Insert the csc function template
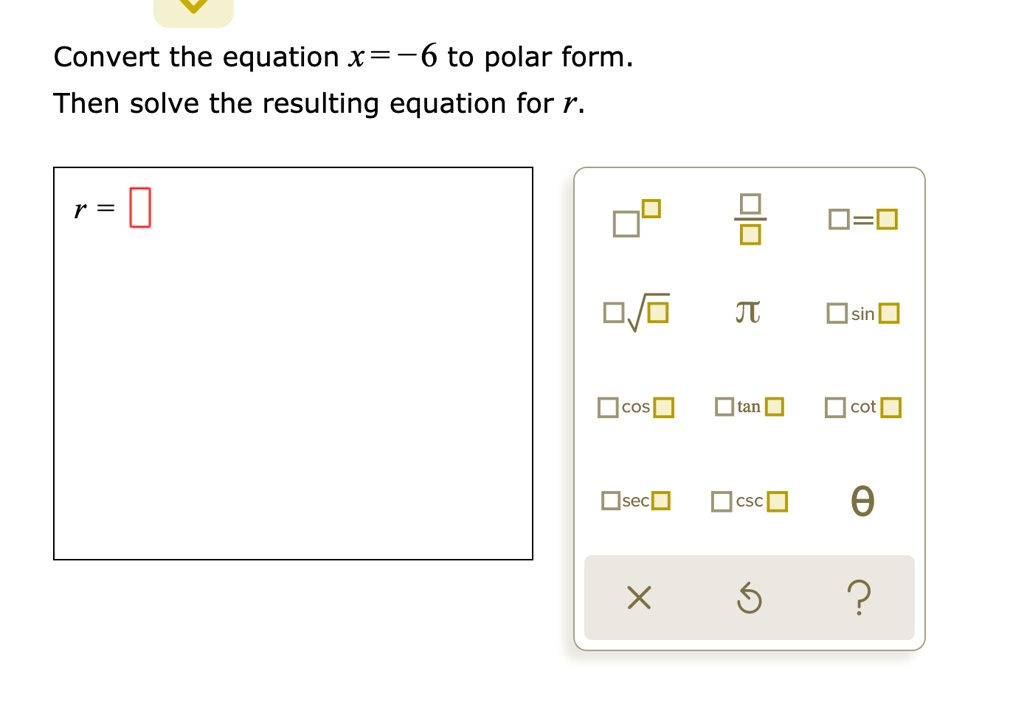 click(747, 500)
